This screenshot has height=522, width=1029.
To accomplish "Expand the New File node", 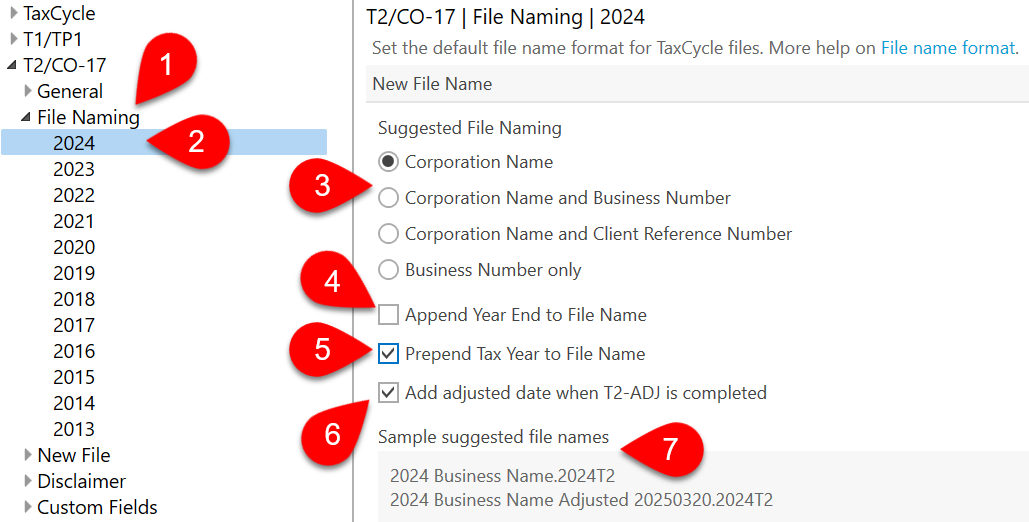I will pos(28,456).
